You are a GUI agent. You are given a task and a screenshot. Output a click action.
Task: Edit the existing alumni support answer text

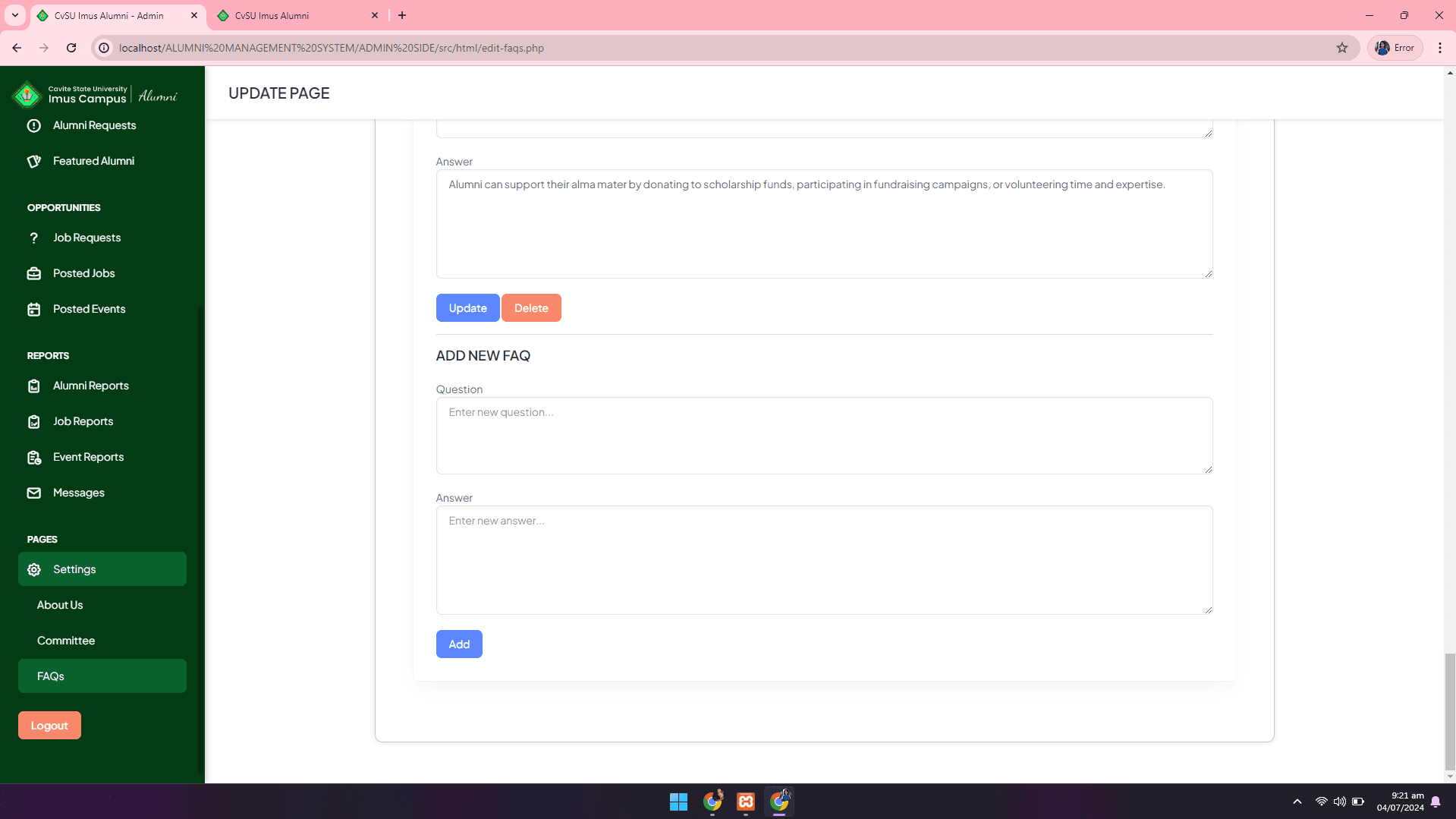tap(824, 224)
